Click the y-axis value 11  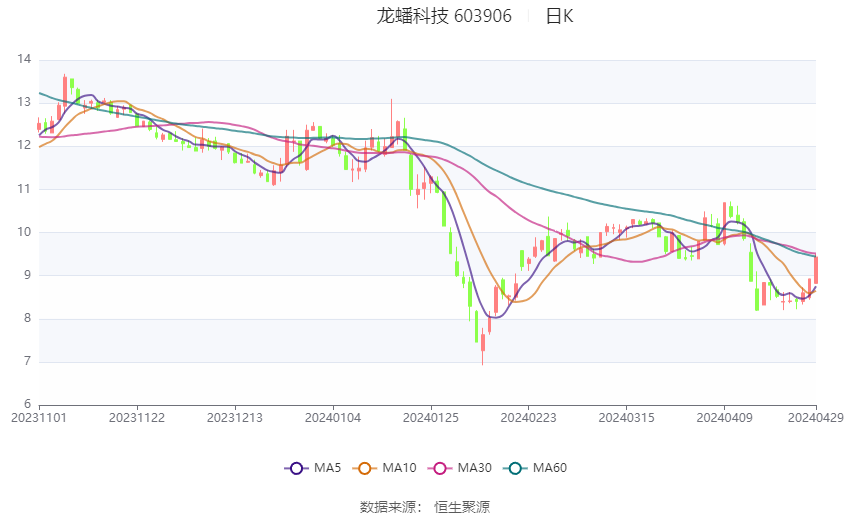pyautogui.click(x=24, y=189)
